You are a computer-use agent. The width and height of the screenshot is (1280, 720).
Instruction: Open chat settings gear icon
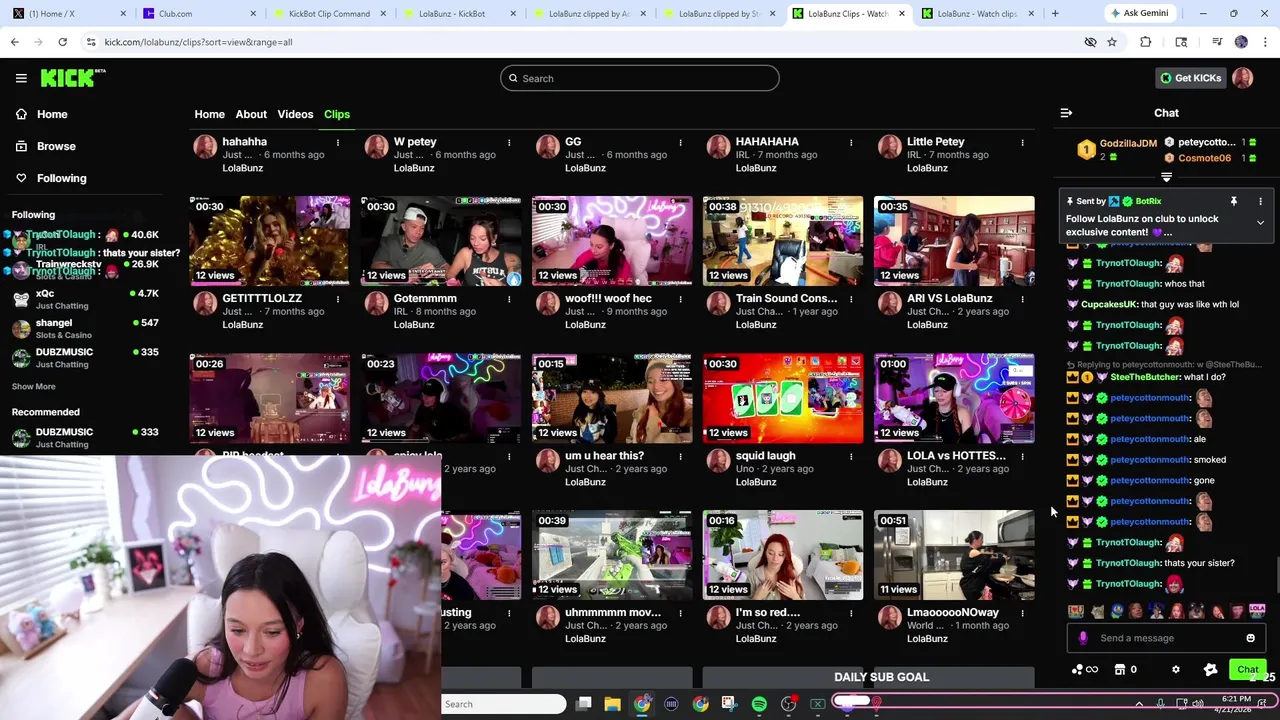(1176, 670)
